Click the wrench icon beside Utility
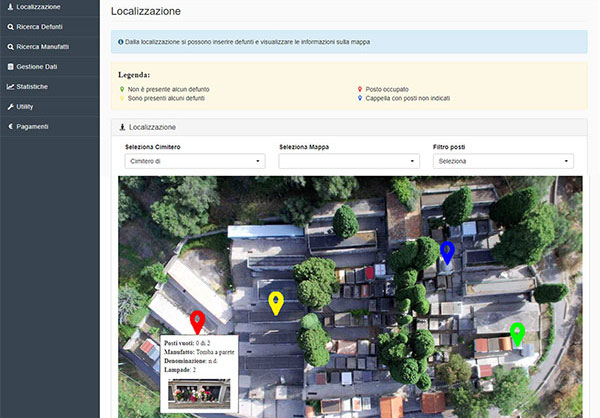Screen dimensions: 600x418 tap(10, 107)
